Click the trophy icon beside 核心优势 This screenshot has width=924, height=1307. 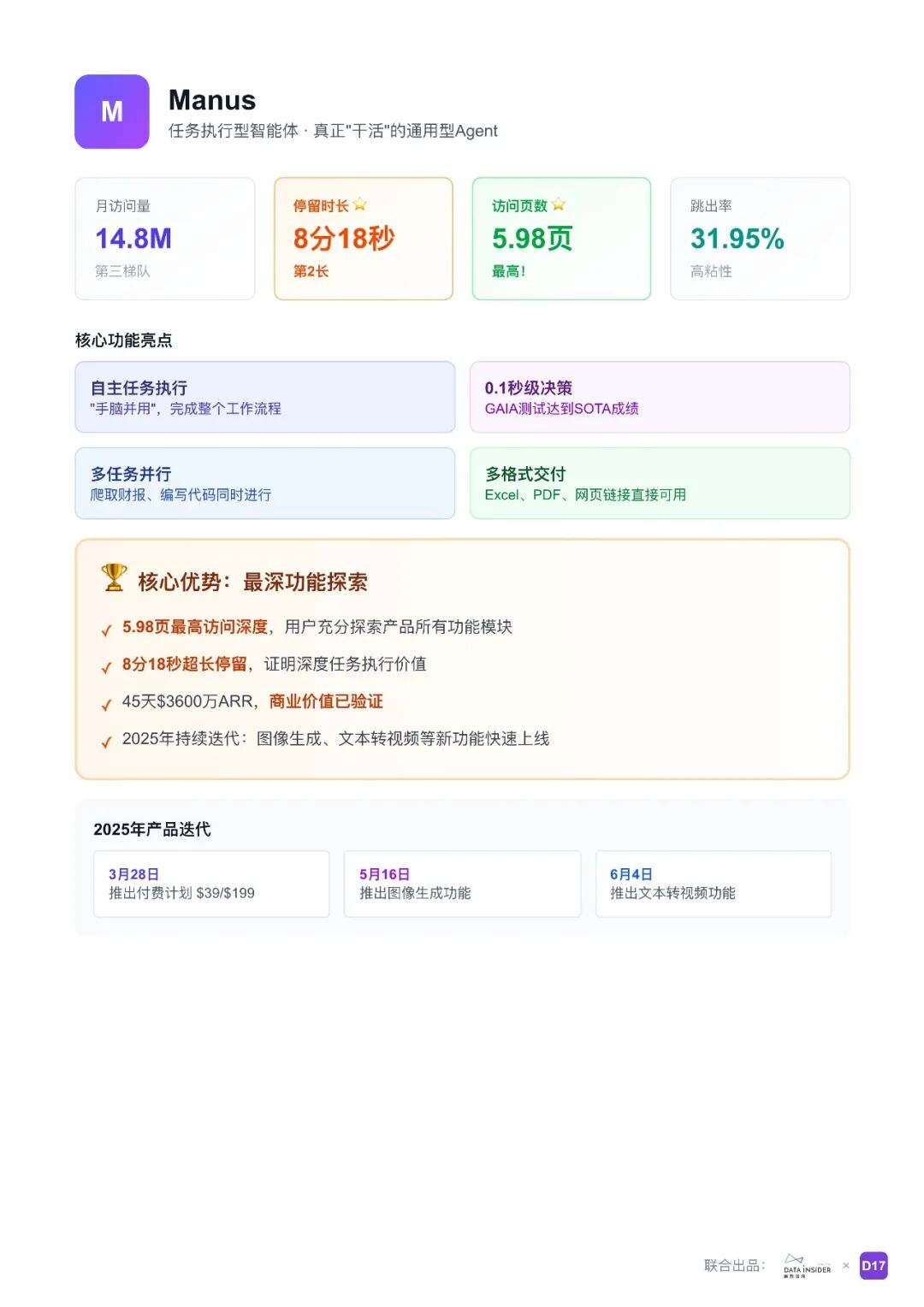click(114, 577)
